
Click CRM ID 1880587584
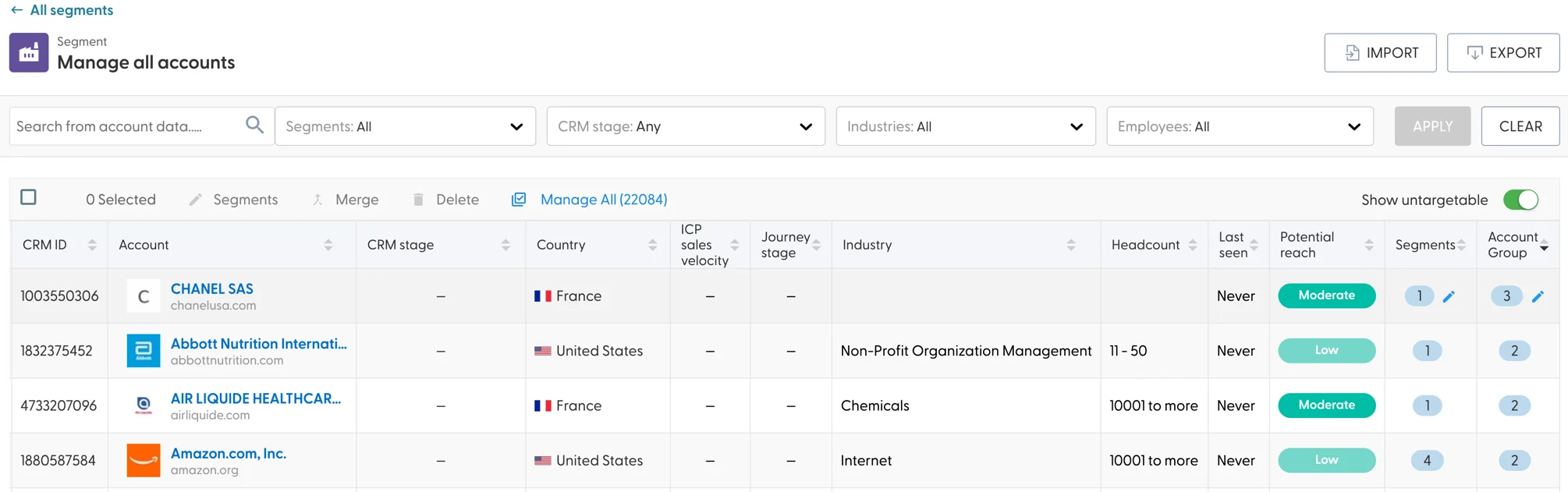pos(58,461)
